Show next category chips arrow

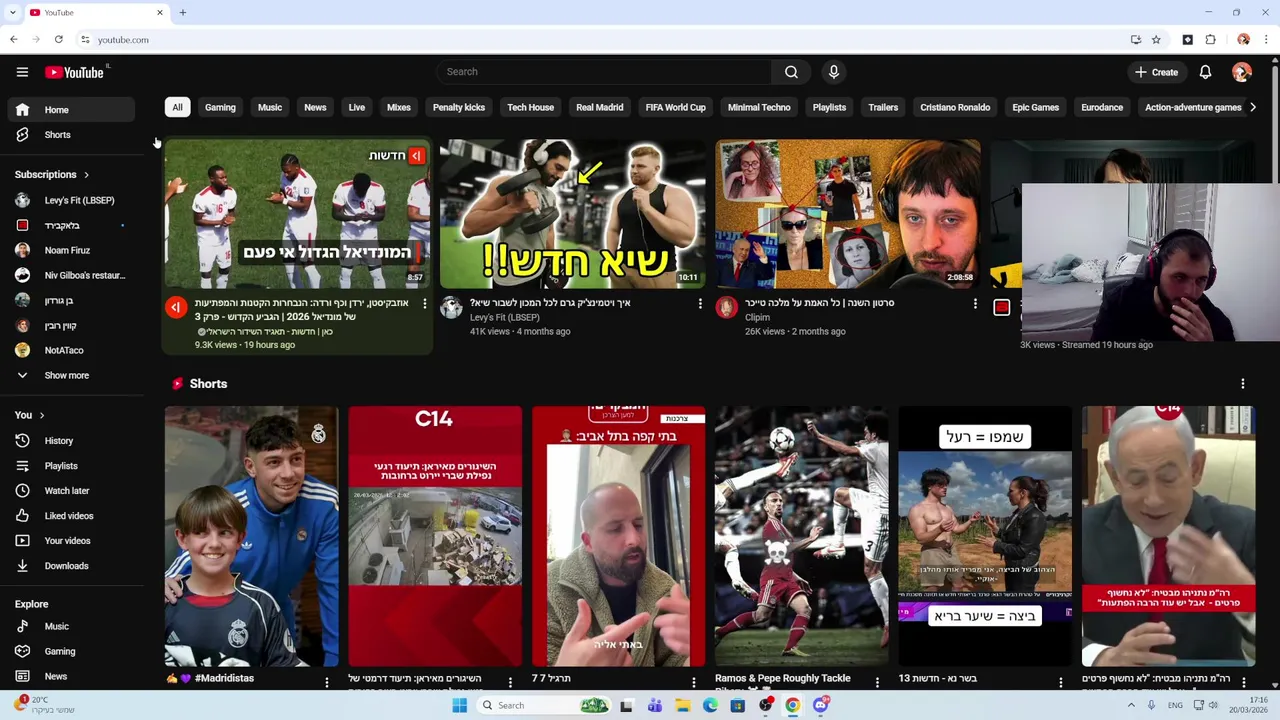[1253, 107]
